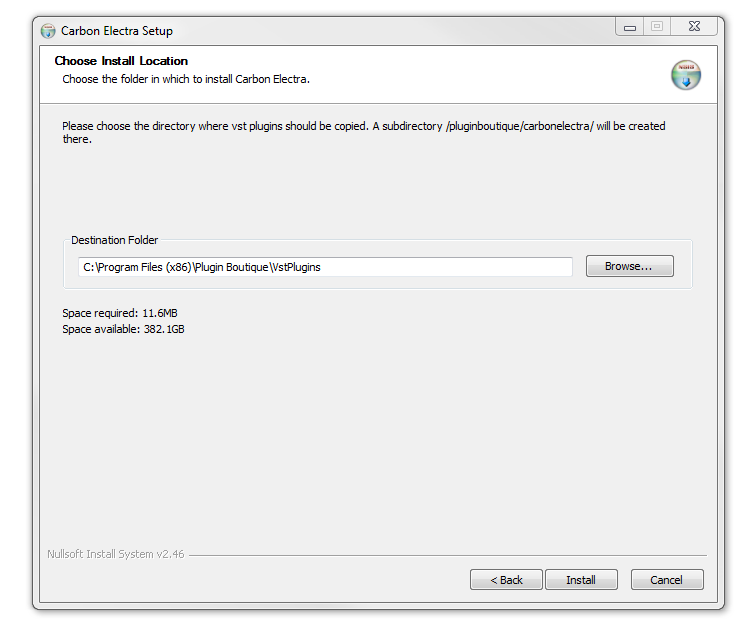Click the Browse... button

coord(629,266)
